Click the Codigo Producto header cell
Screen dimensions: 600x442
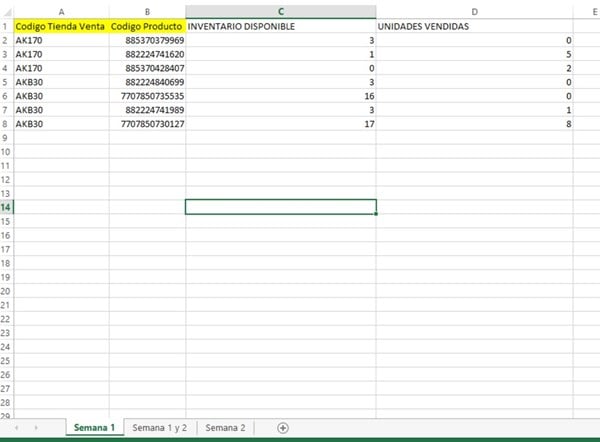click(x=147, y=26)
